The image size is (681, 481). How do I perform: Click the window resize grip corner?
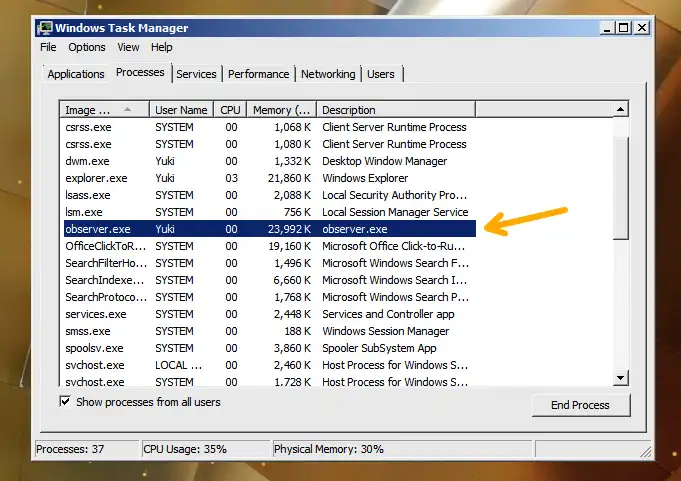click(x=646, y=451)
